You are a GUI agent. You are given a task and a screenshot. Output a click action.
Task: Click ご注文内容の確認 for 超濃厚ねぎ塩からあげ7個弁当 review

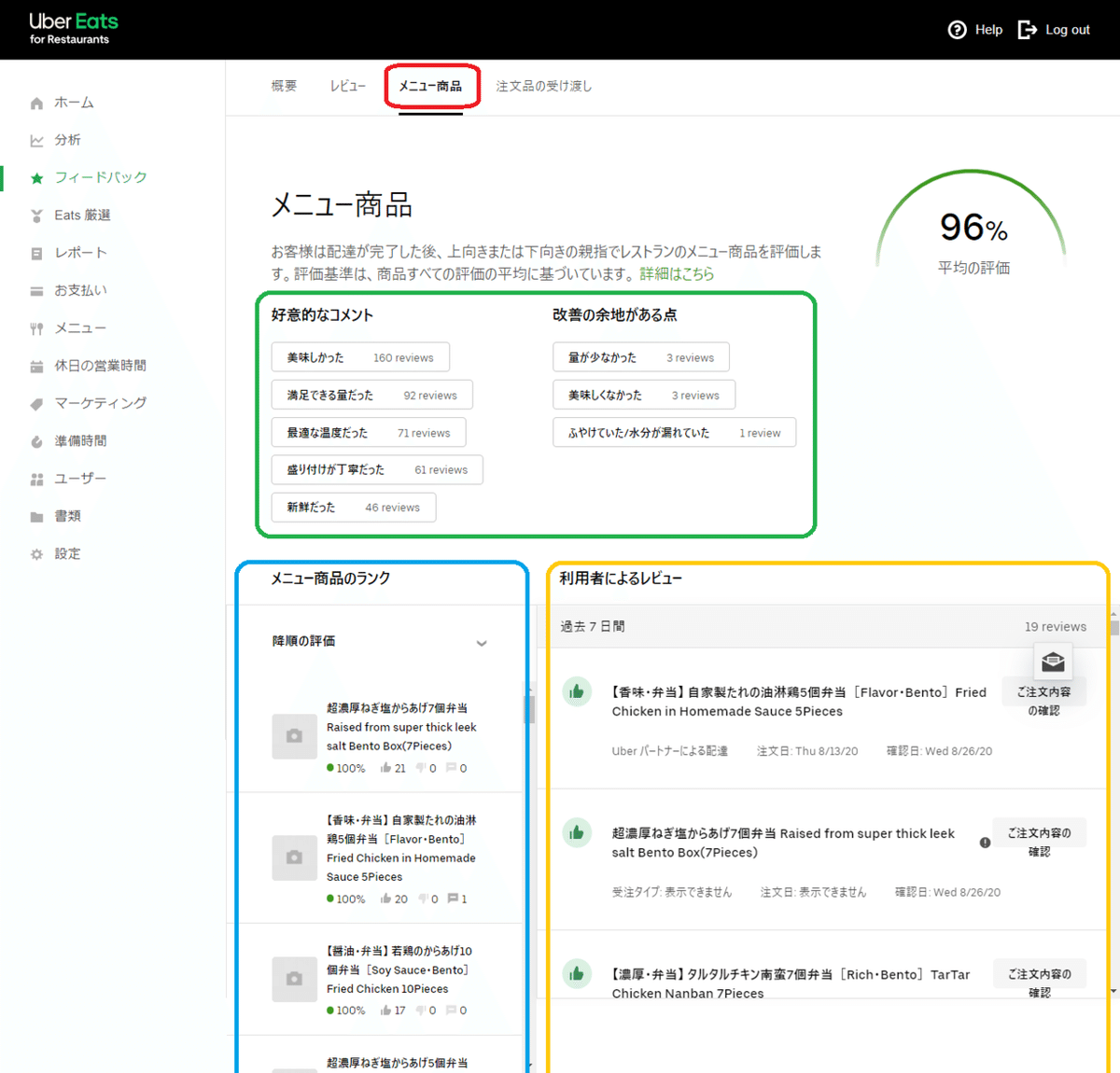pos(1040,842)
